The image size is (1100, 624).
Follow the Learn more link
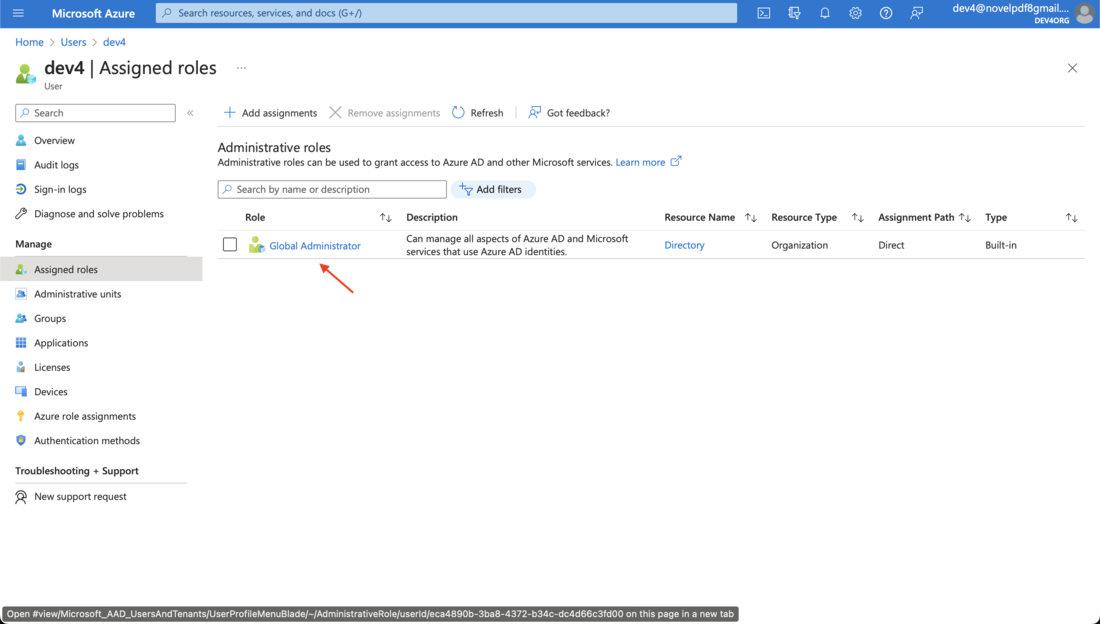coord(640,162)
